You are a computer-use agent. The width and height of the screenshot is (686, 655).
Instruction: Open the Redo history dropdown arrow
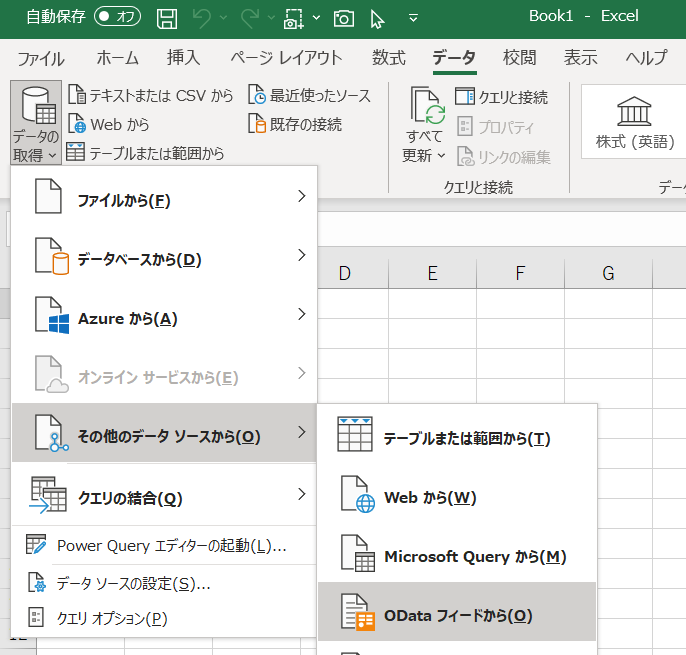click(x=271, y=18)
